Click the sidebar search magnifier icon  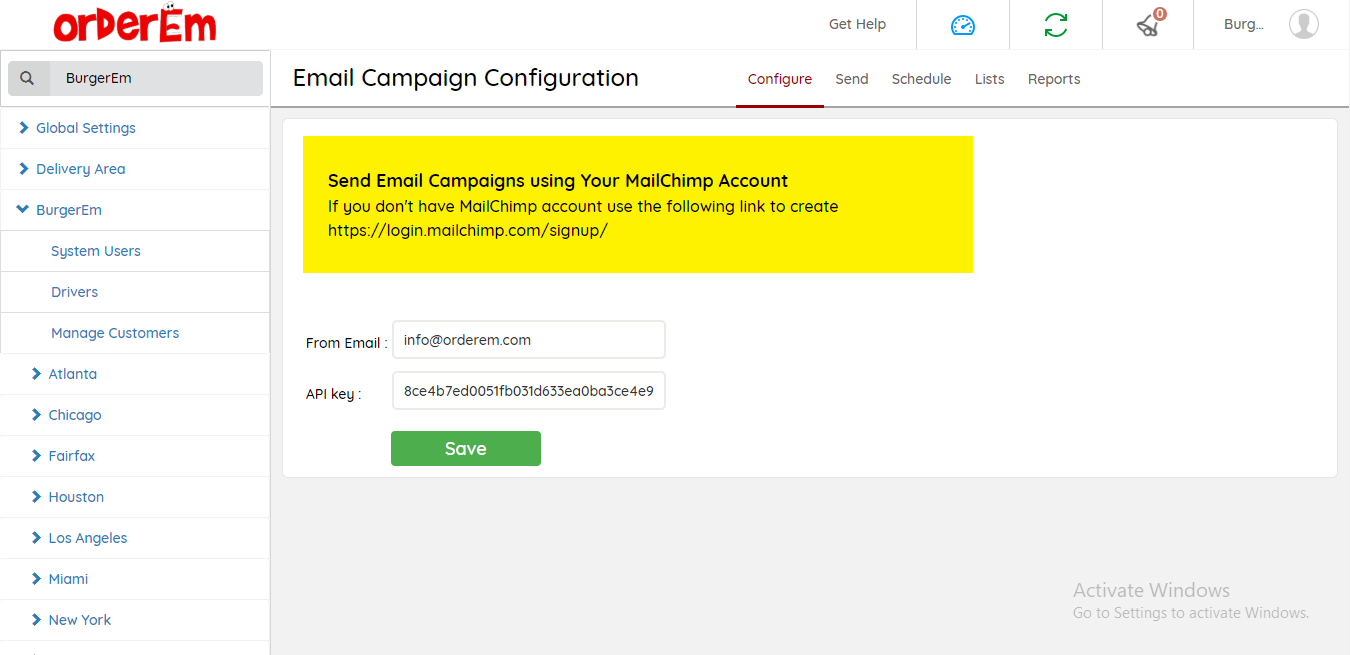coord(28,78)
